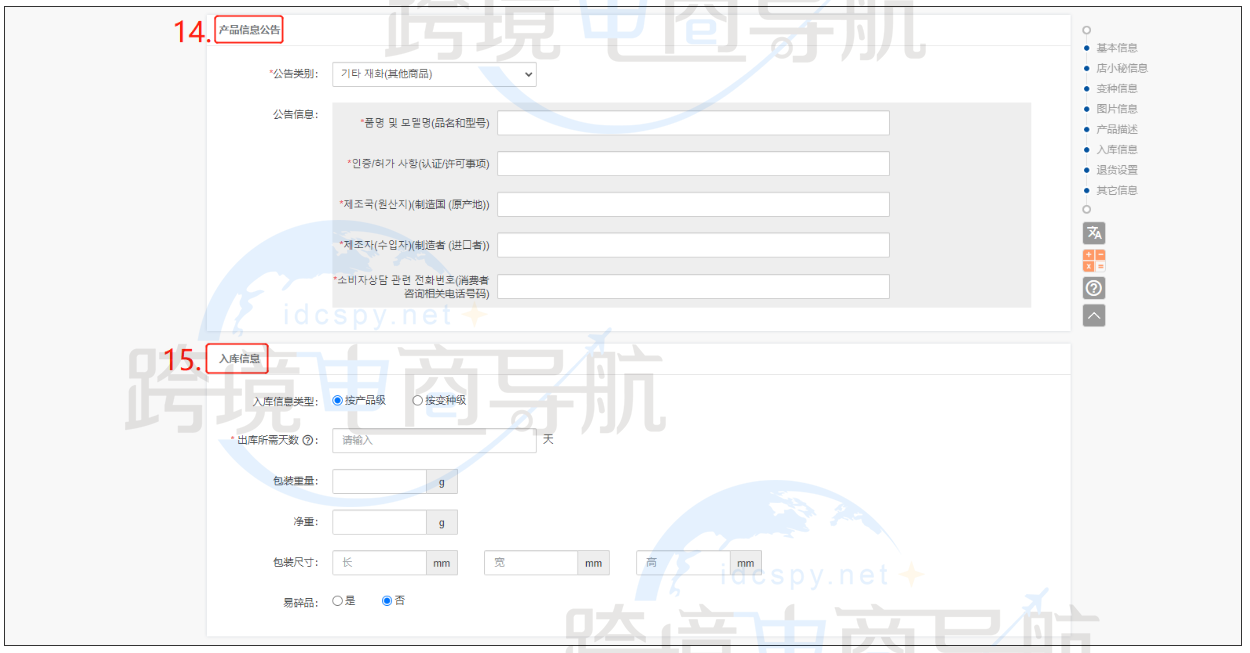The image size is (1250, 653).
Task: Click the translate (文A) sidebar icon
Action: pos(1093,232)
